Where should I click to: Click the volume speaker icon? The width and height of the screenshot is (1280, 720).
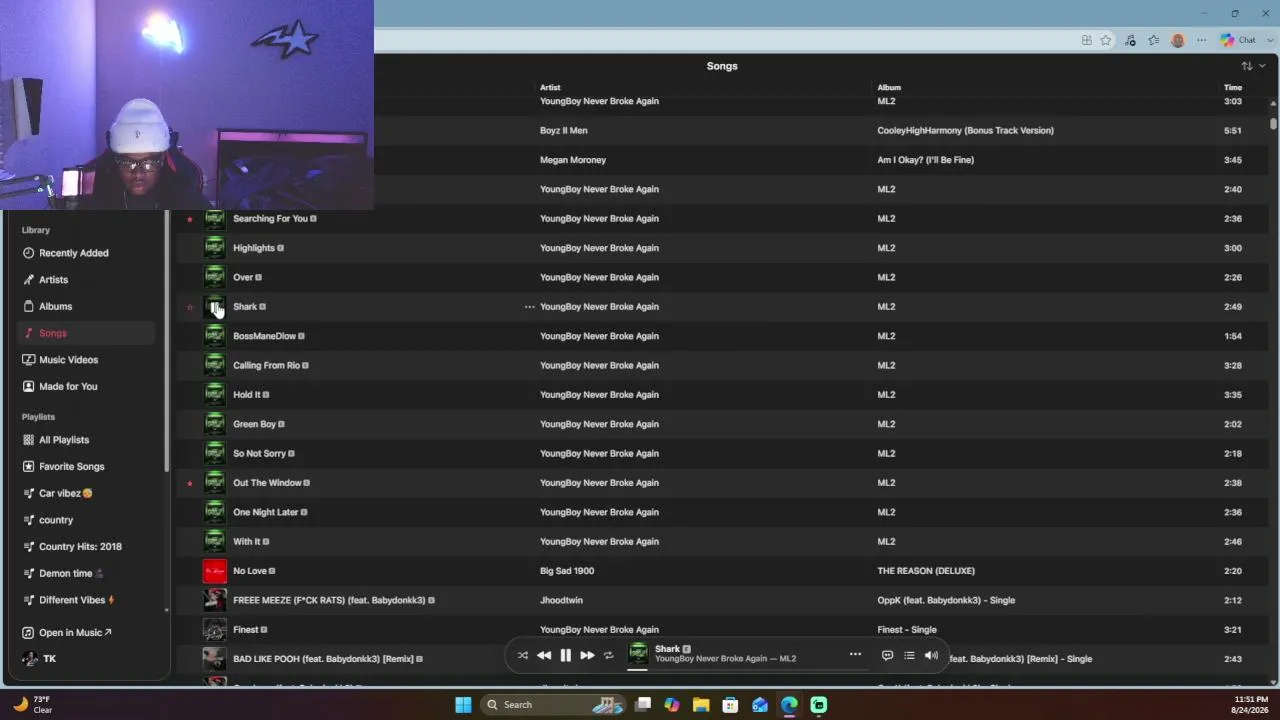point(931,655)
